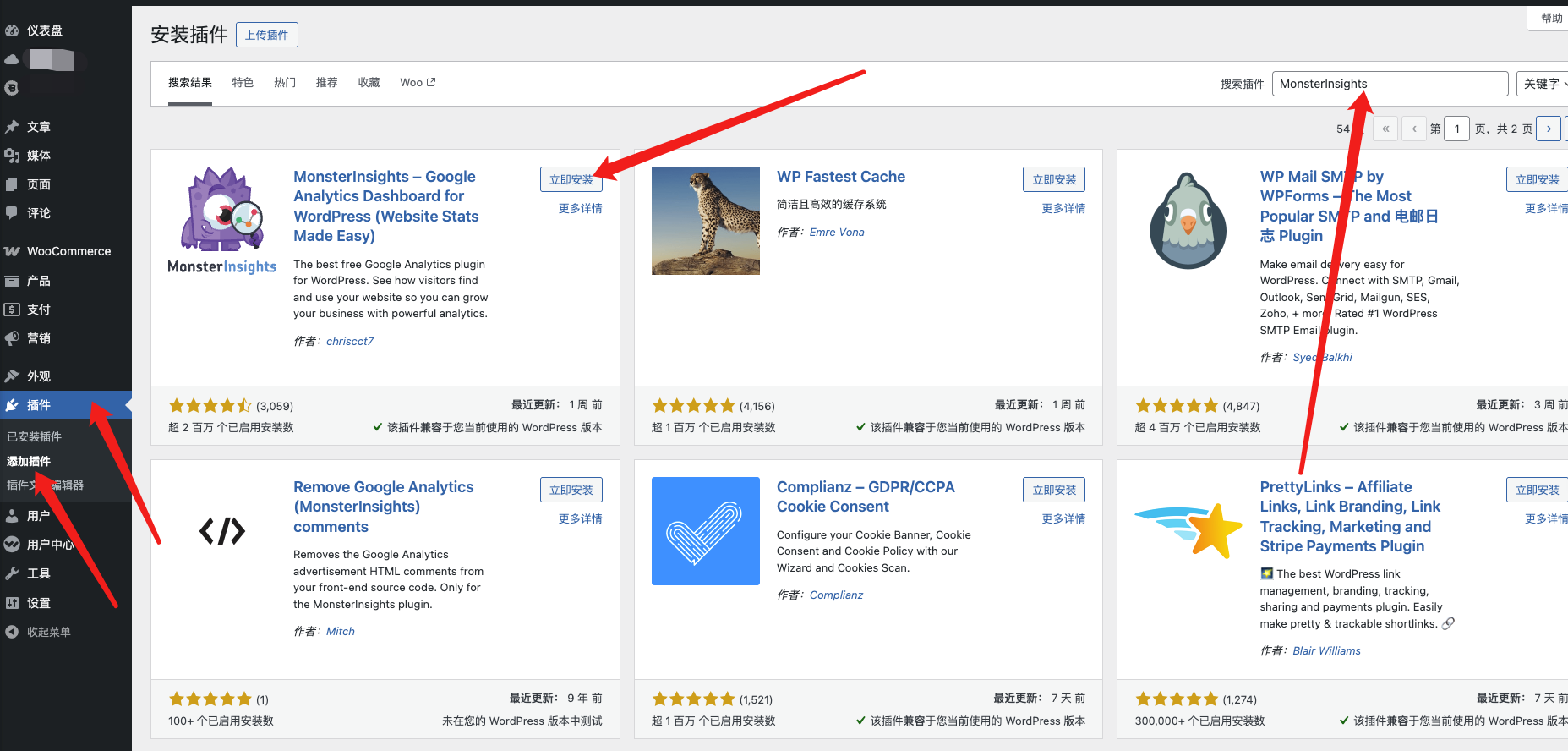1568x751 pixels.
Task: Click the MonsterInsights plugin logo thumbnail
Action: click(222, 221)
